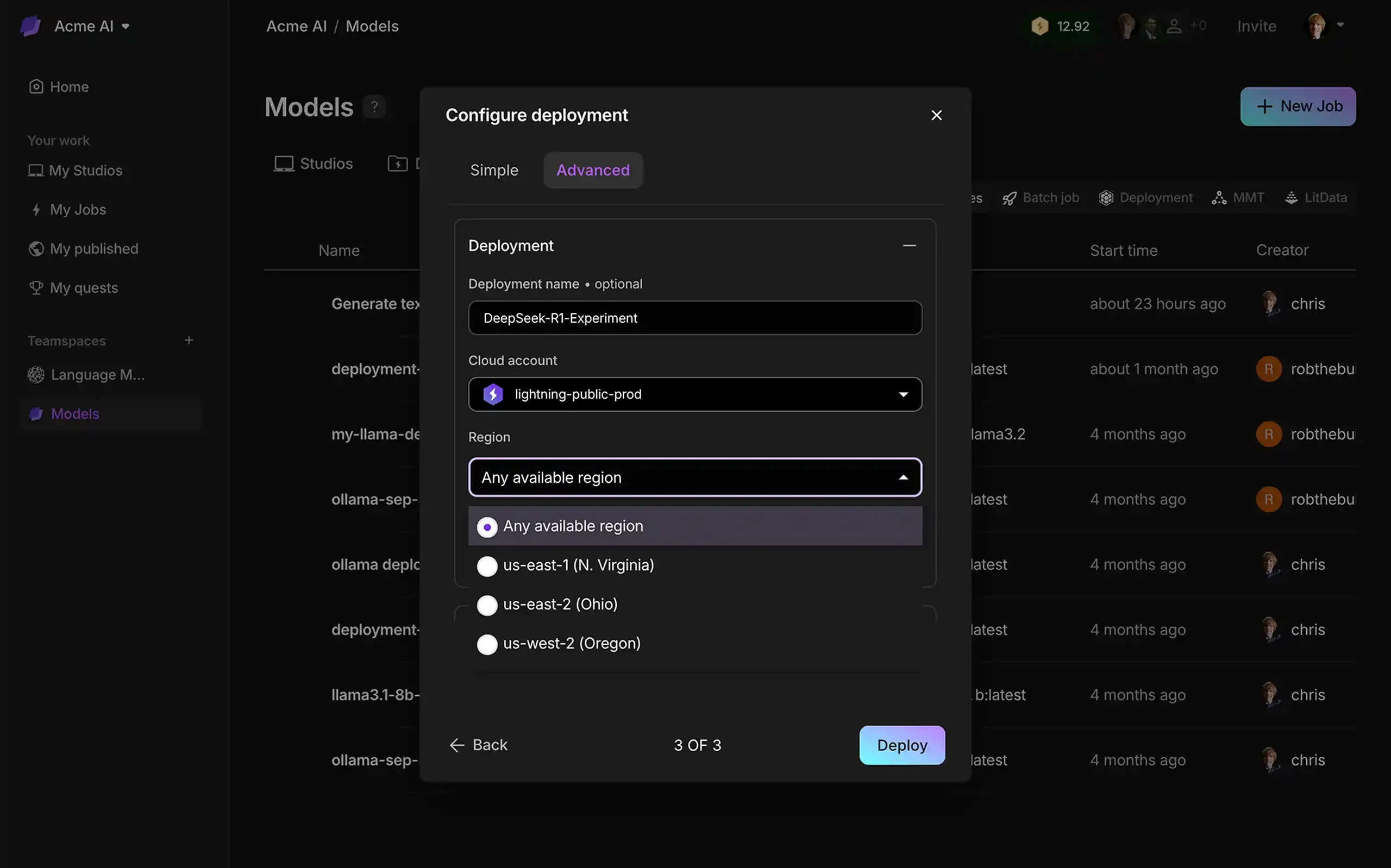Switch to the Studios tab
This screenshot has width=1391, height=868.
click(x=314, y=163)
